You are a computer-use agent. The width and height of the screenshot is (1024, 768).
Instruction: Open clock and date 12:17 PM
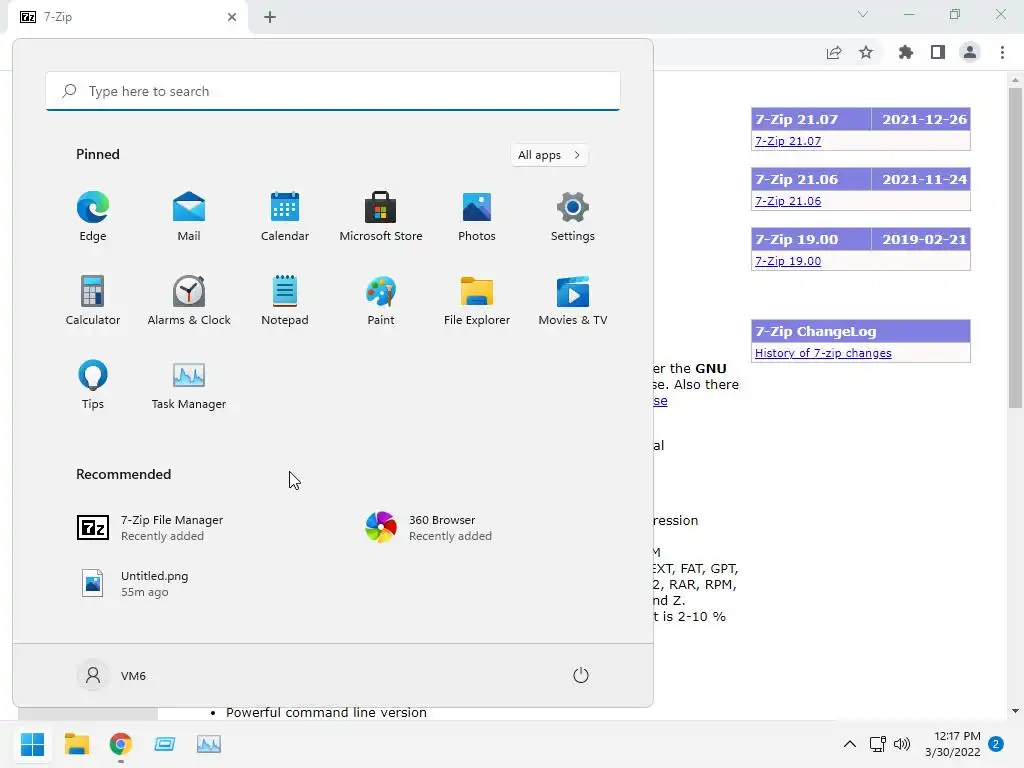952,744
